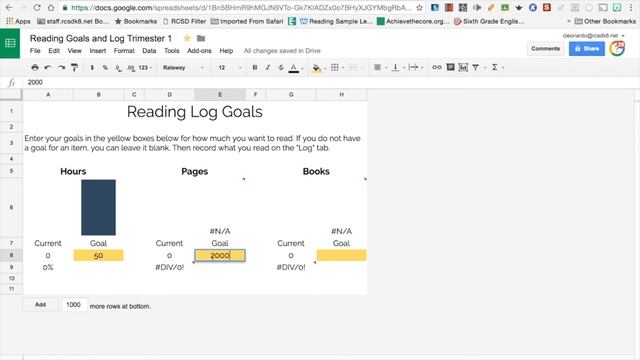Select row 8 header
This screenshot has height=360, width=640.
click(11, 256)
